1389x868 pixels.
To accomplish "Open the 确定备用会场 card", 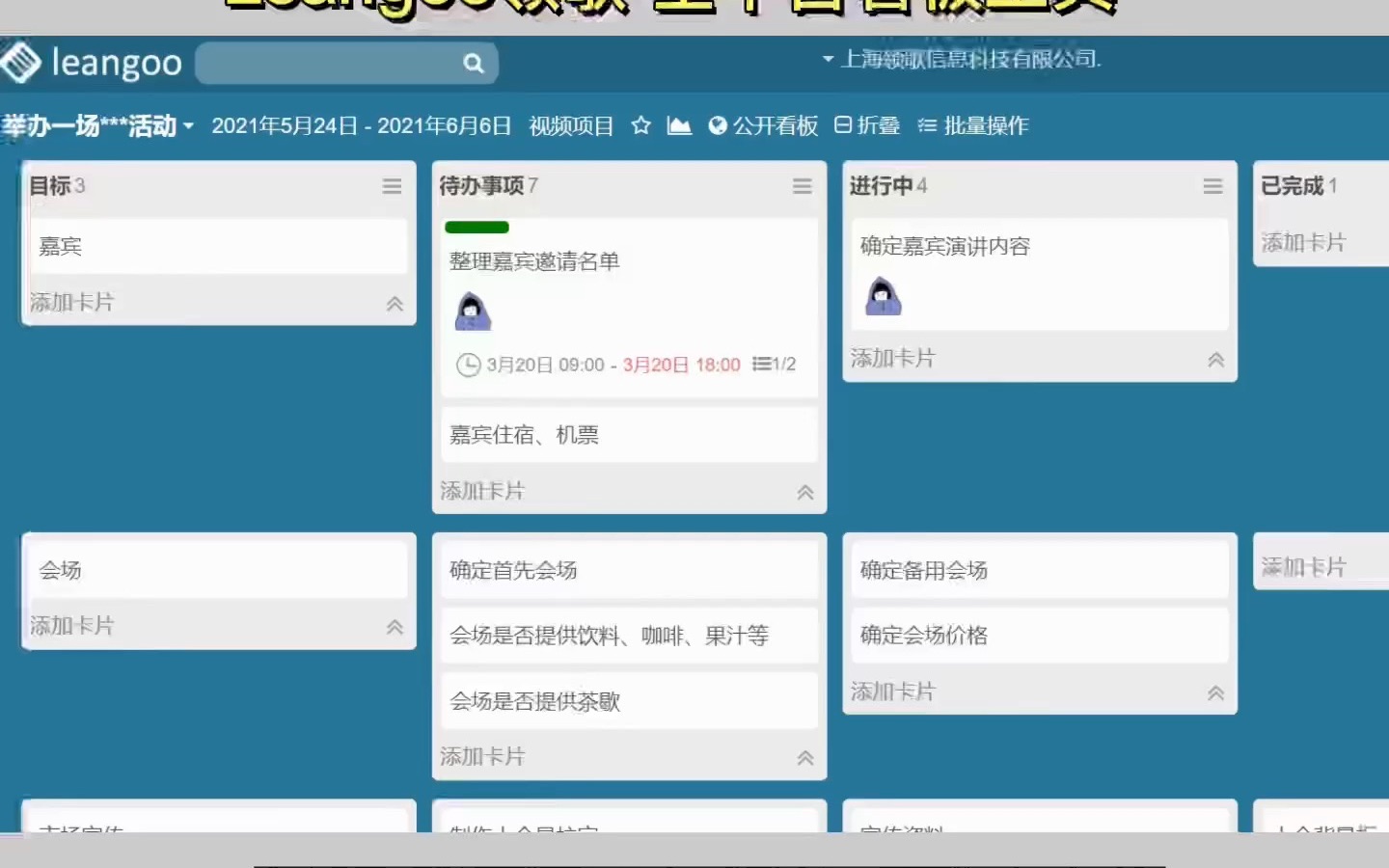I will (x=1040, y=570).
